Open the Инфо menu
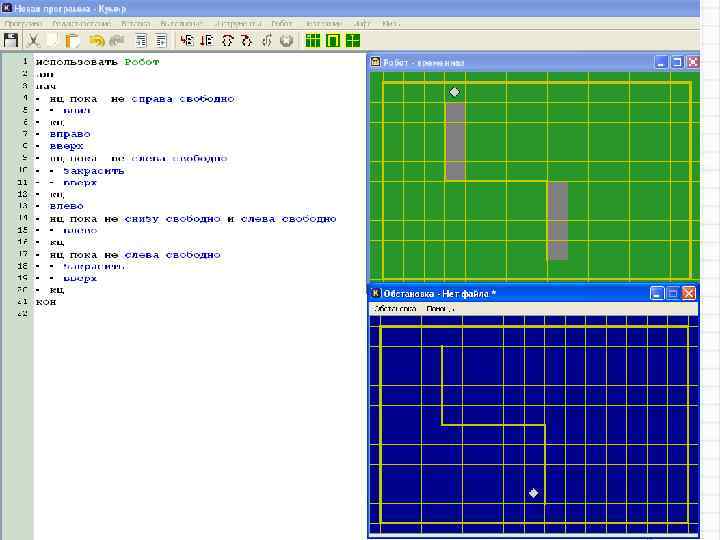The height and width of the screenshot is (540, 720). pyautogui.click(x=362, y=23)
